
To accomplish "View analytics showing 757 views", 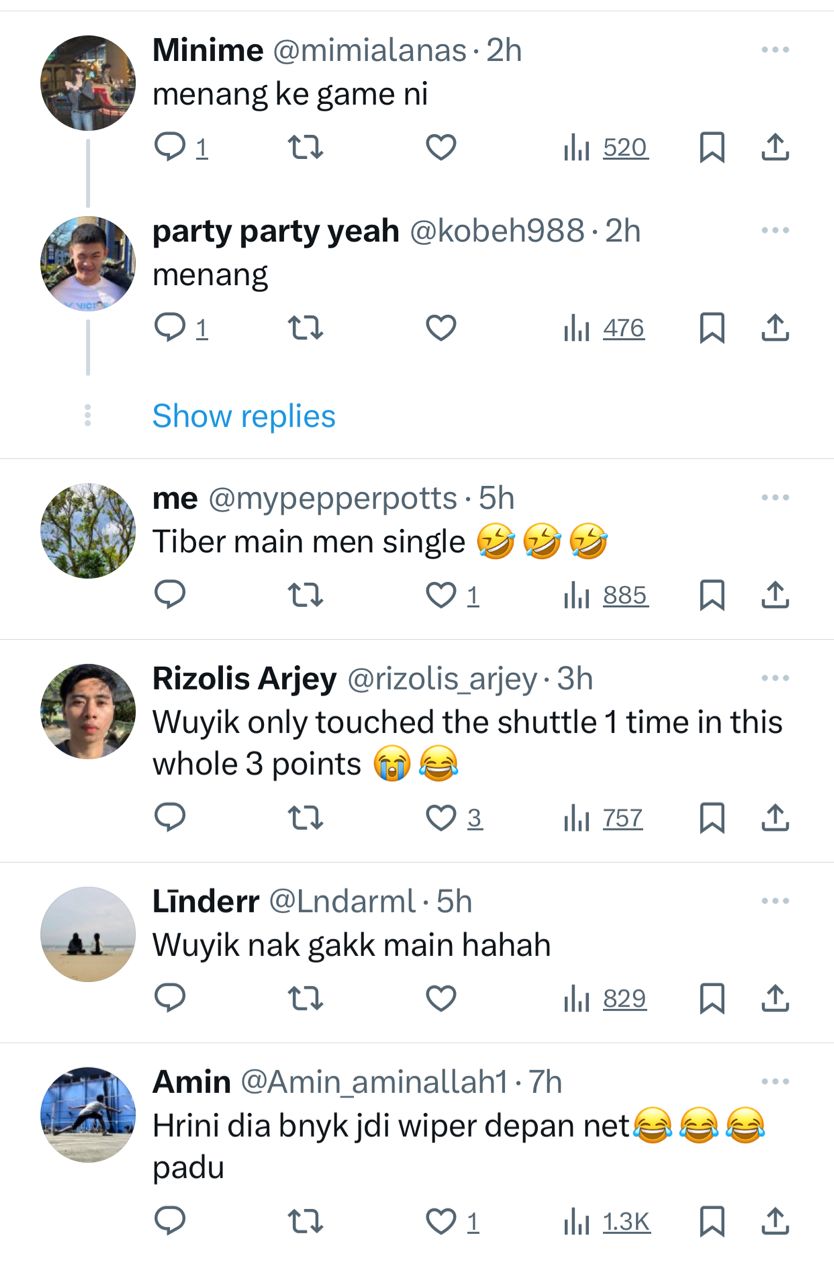I will tap(604, 818).
